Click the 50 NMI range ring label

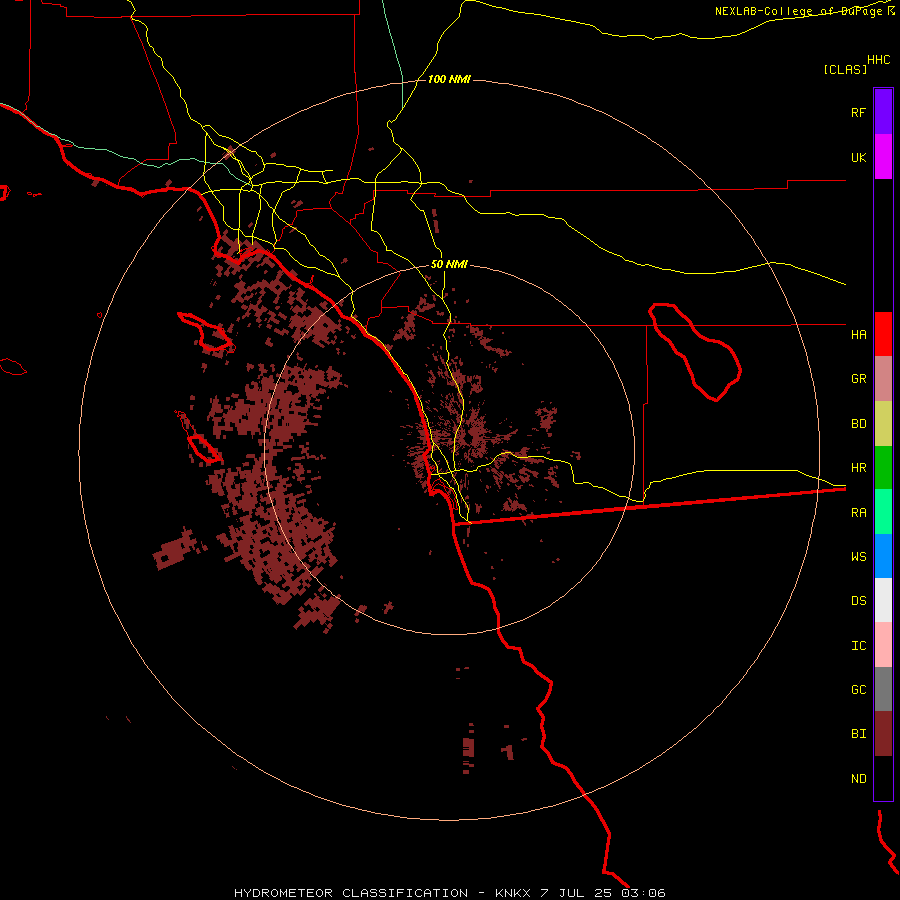449,265
